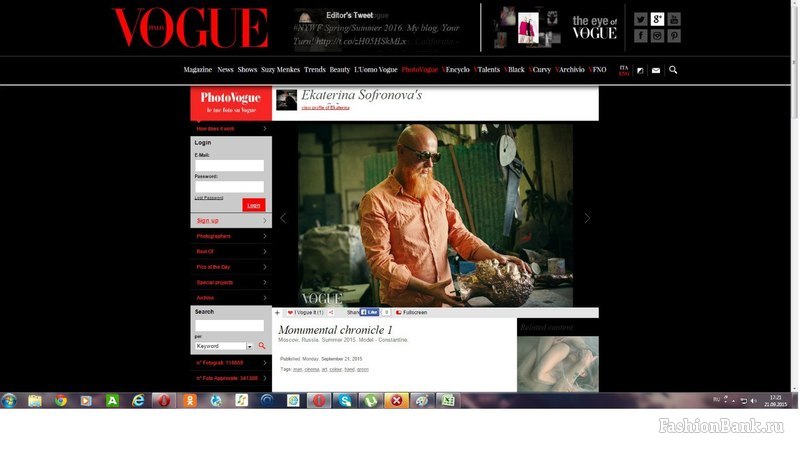Open the Magazine menu item
This screenshot has height=450, width=800.
tap(197, 69)
